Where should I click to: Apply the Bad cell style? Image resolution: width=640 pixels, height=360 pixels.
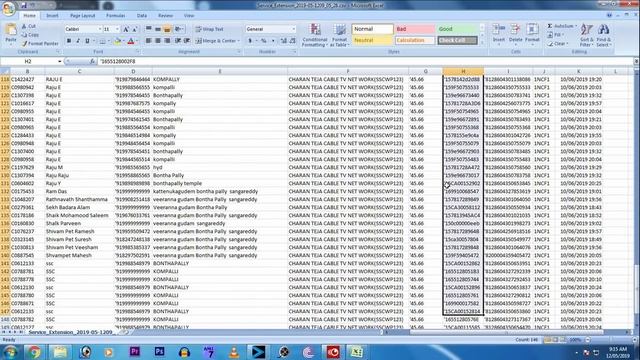click(x=414, y=29)
